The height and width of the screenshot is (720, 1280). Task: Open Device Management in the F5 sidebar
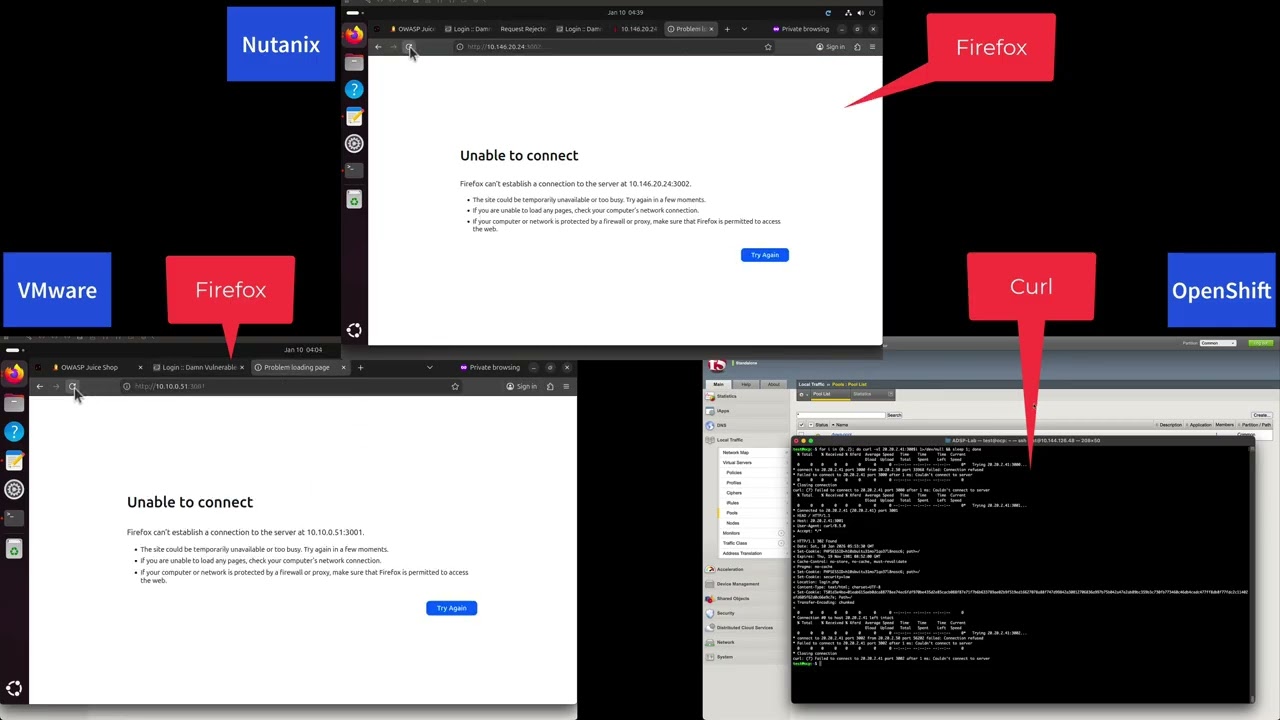738,584
